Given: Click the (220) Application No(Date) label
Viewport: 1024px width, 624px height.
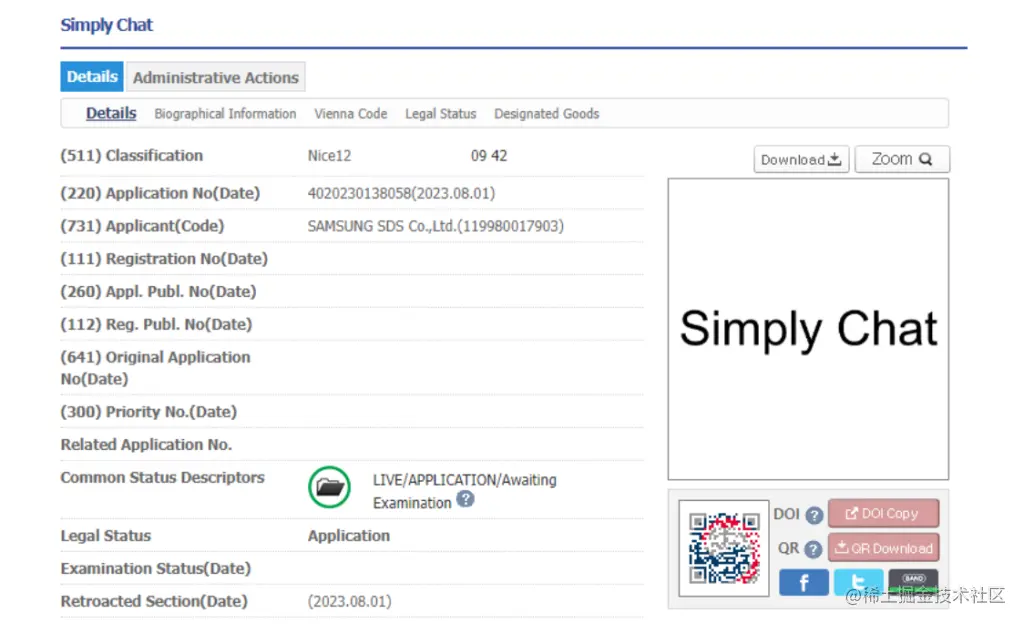Looking at the screenshot, I should click(160, 193).
